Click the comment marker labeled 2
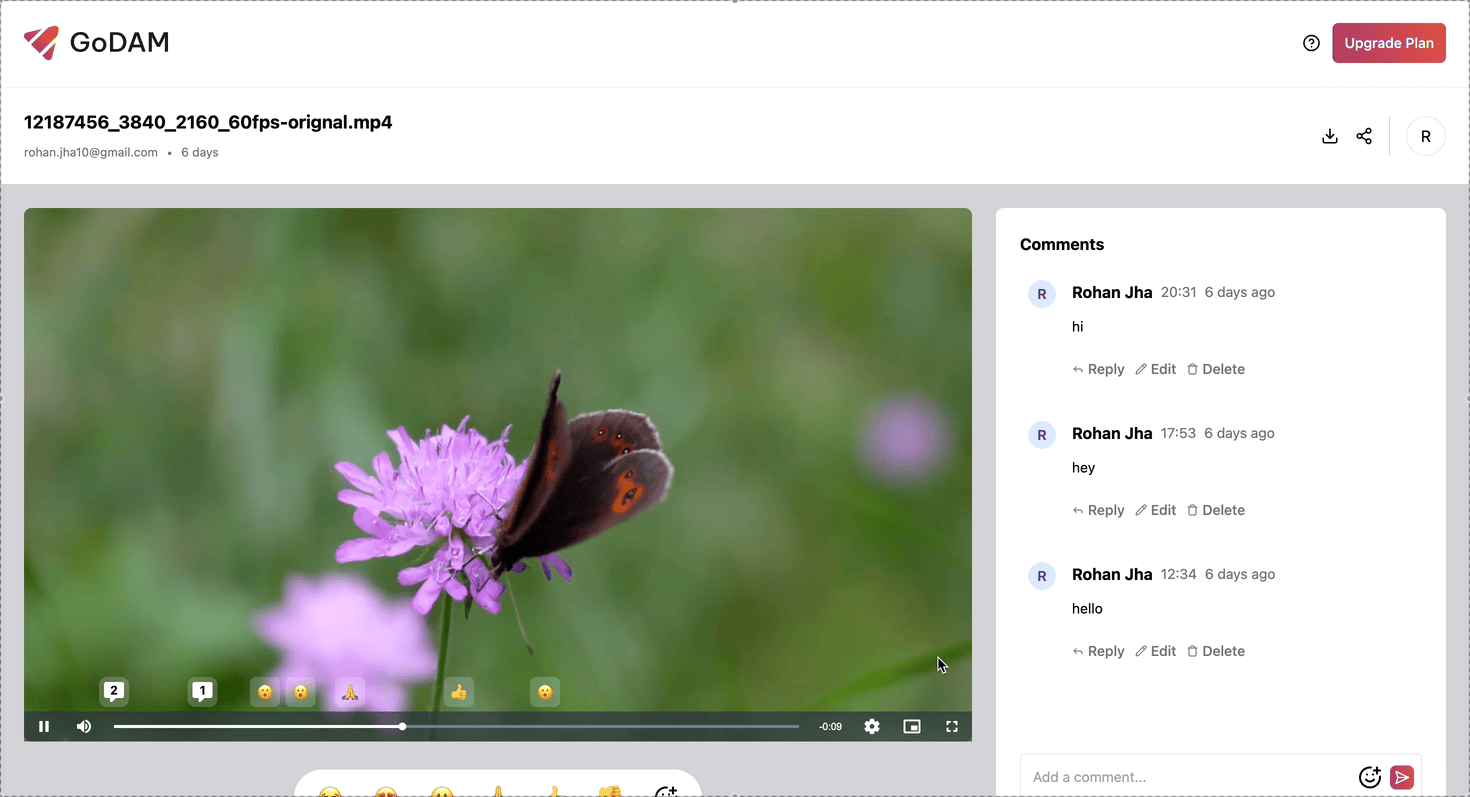Screen dimensions: 1470x797 (113, 691)
